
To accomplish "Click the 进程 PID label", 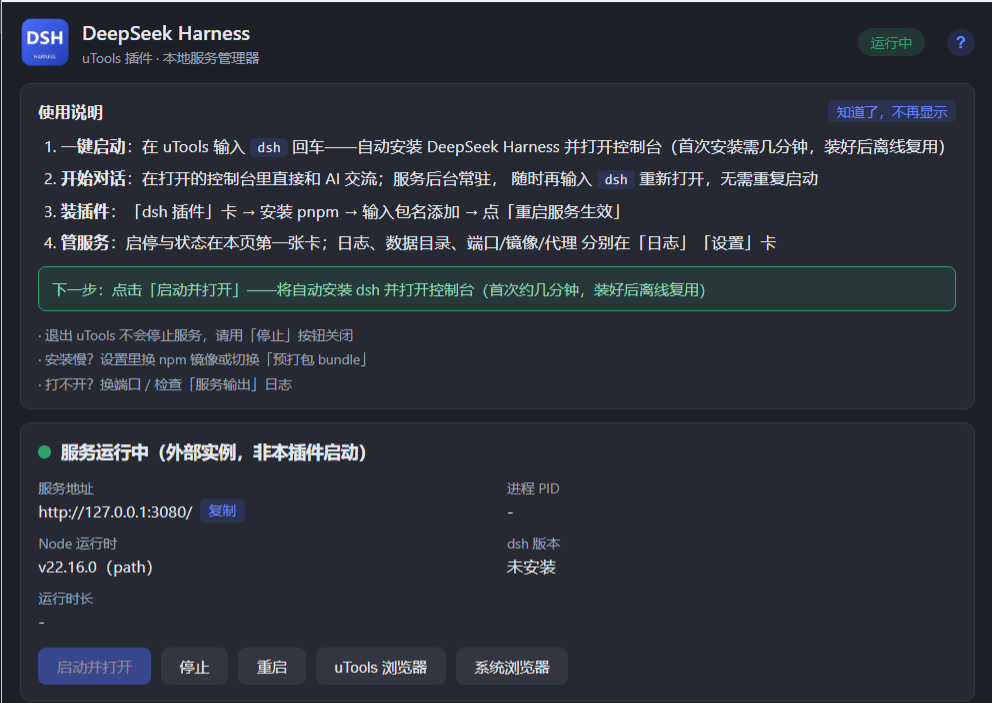I will click(533, 488).
